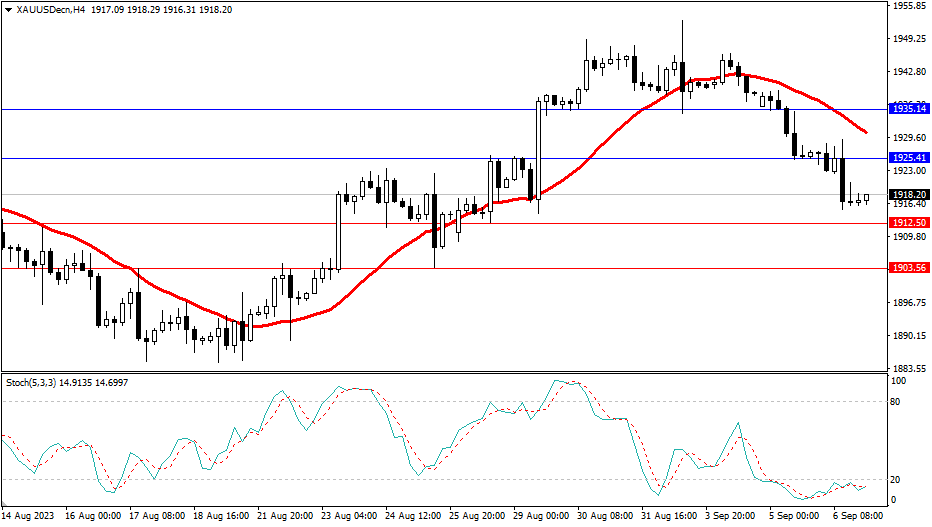Click the Stoch(5,3,3) indicator label
The height and width of the screenshot is (527, 932).
(x=28, y=382)
